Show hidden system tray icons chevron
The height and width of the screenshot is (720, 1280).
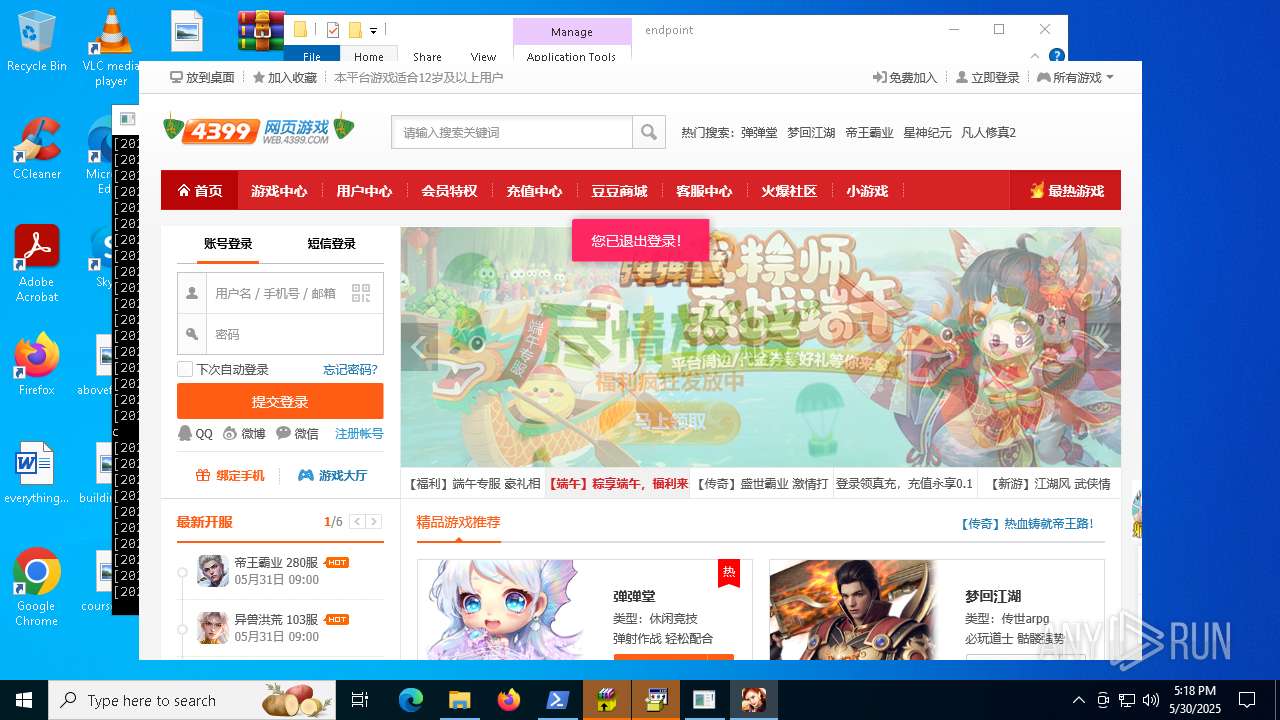coord(1078,700)
